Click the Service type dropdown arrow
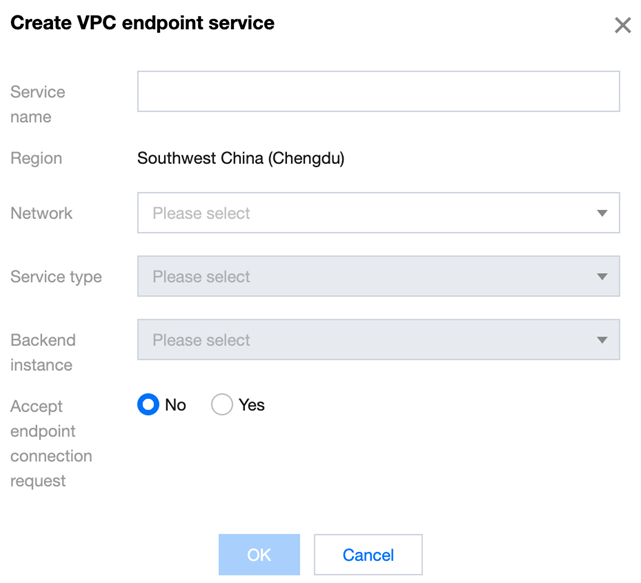The height and width of the screenshot is (583, 641). [x=602, y=277]
